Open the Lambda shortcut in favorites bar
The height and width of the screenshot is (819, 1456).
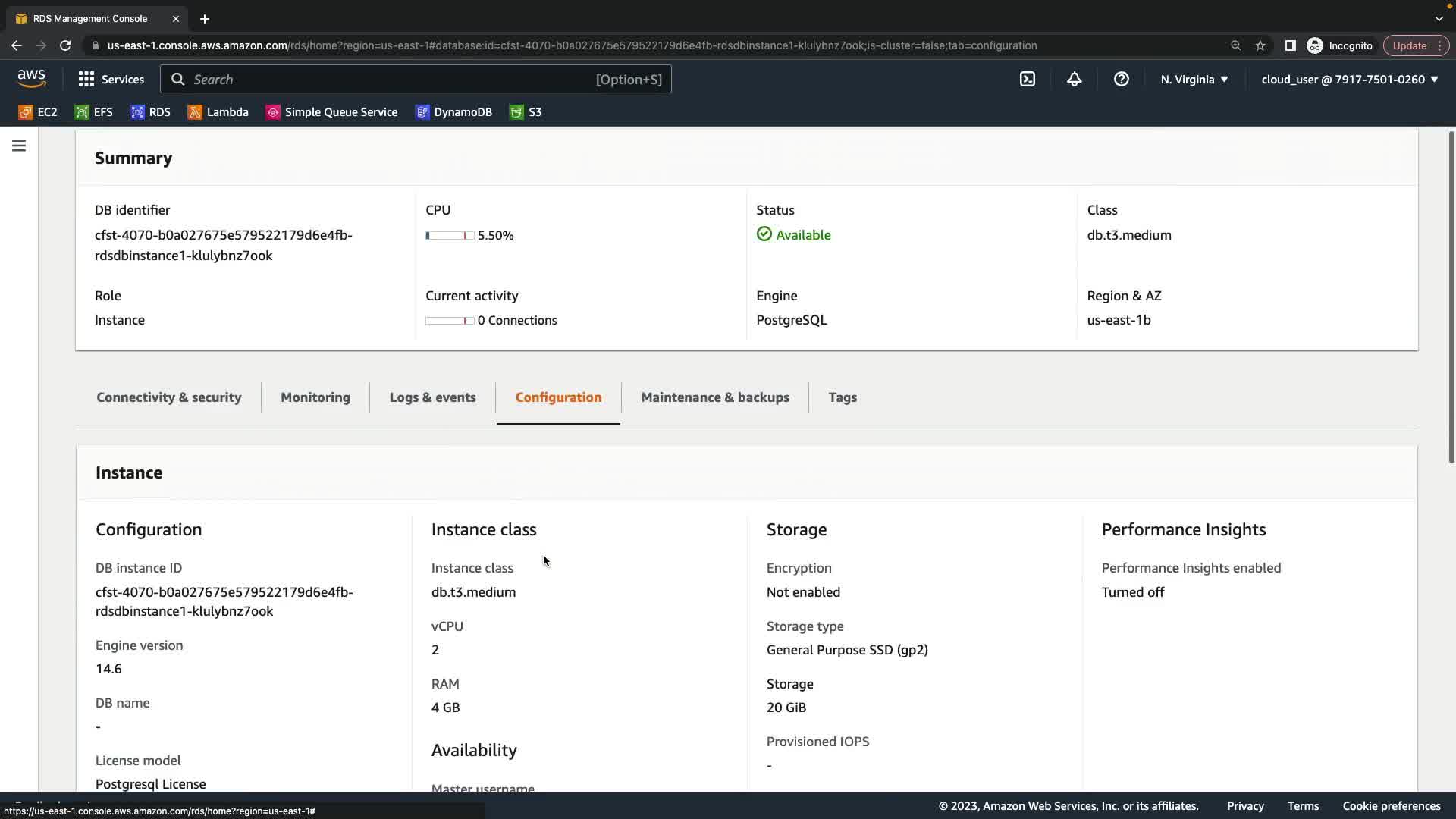pyautogui.click(x=218, y=112)
